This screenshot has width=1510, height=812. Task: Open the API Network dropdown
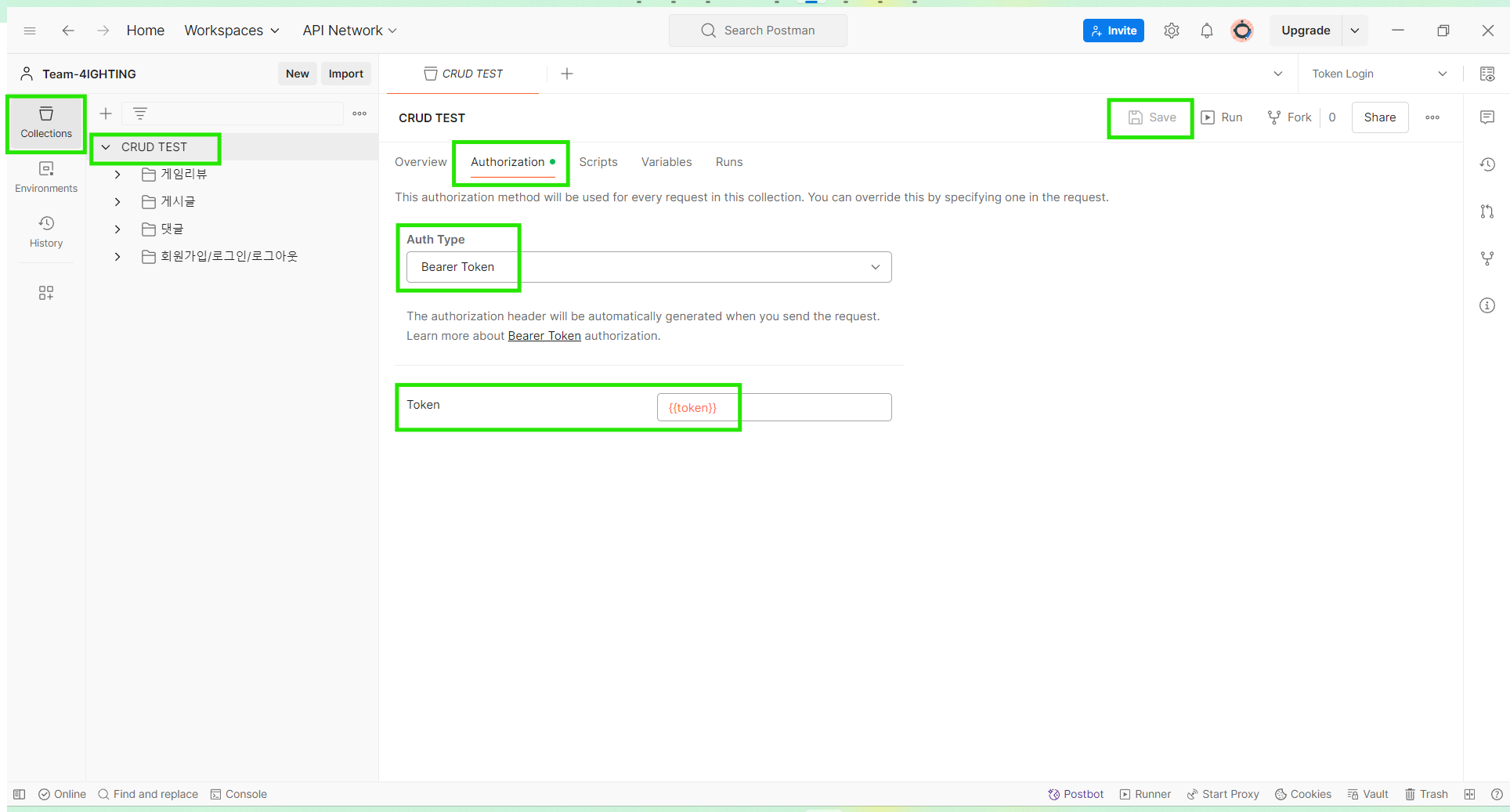pos(349,31)
